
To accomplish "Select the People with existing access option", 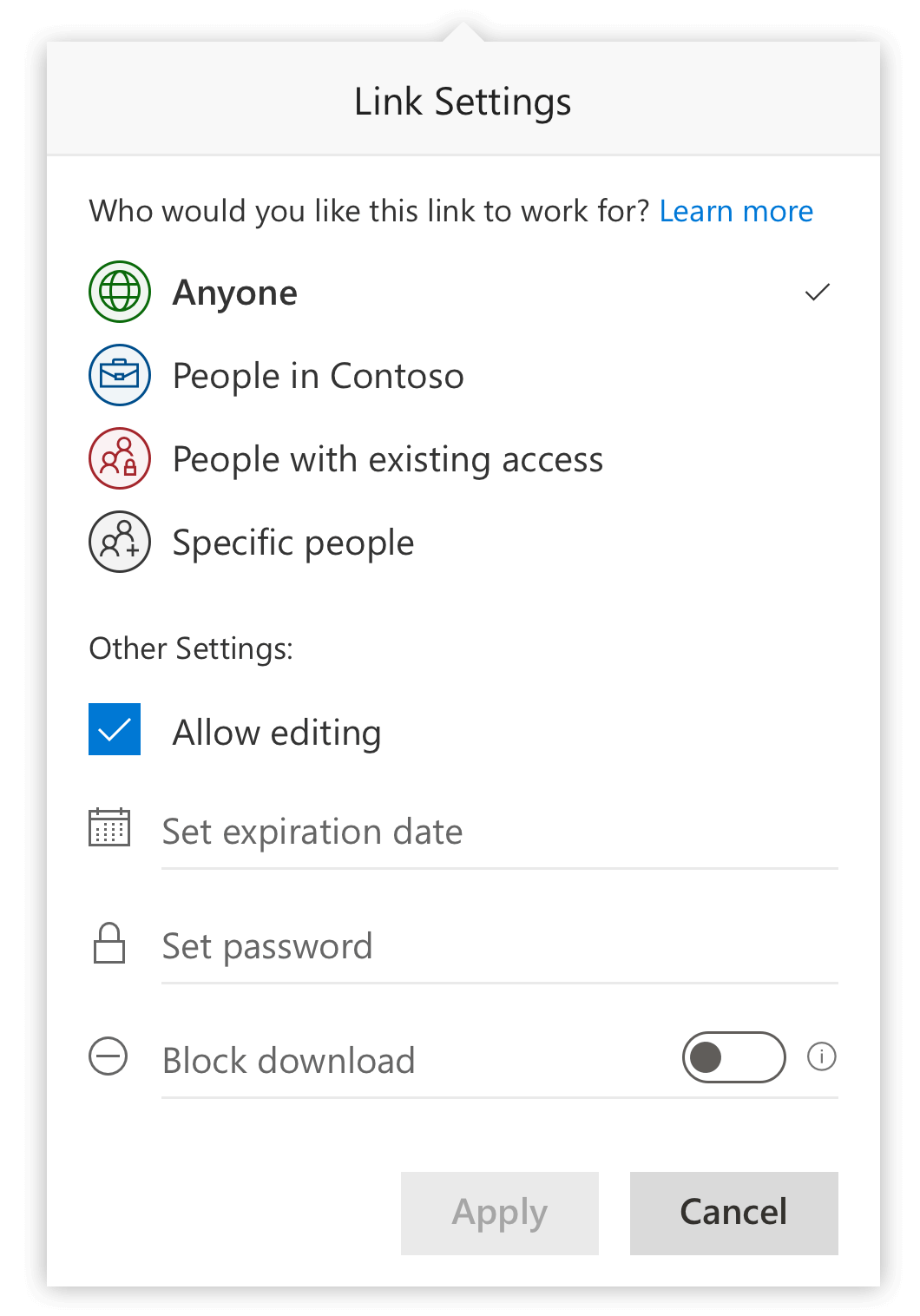I will [388, 458].
